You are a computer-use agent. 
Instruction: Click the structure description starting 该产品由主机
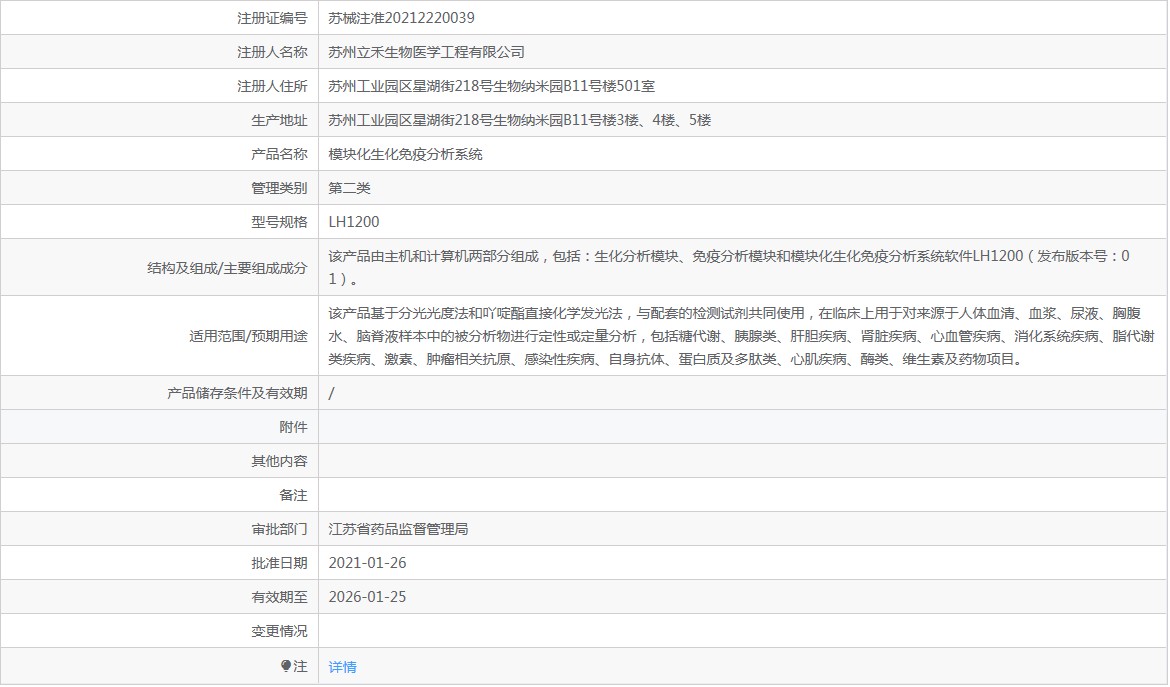point(729,267)
